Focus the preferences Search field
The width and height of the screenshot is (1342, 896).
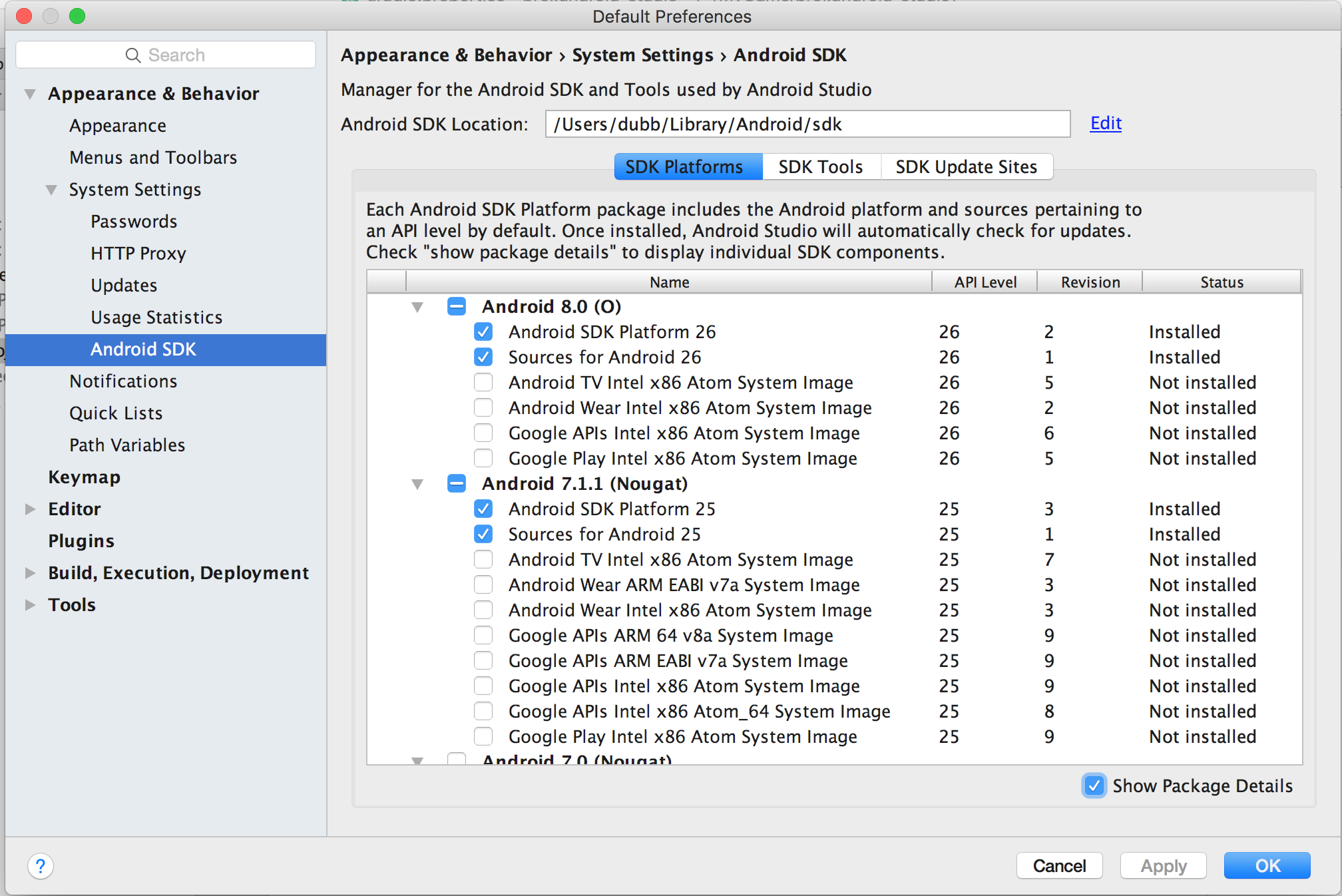(x=166, y=55)
